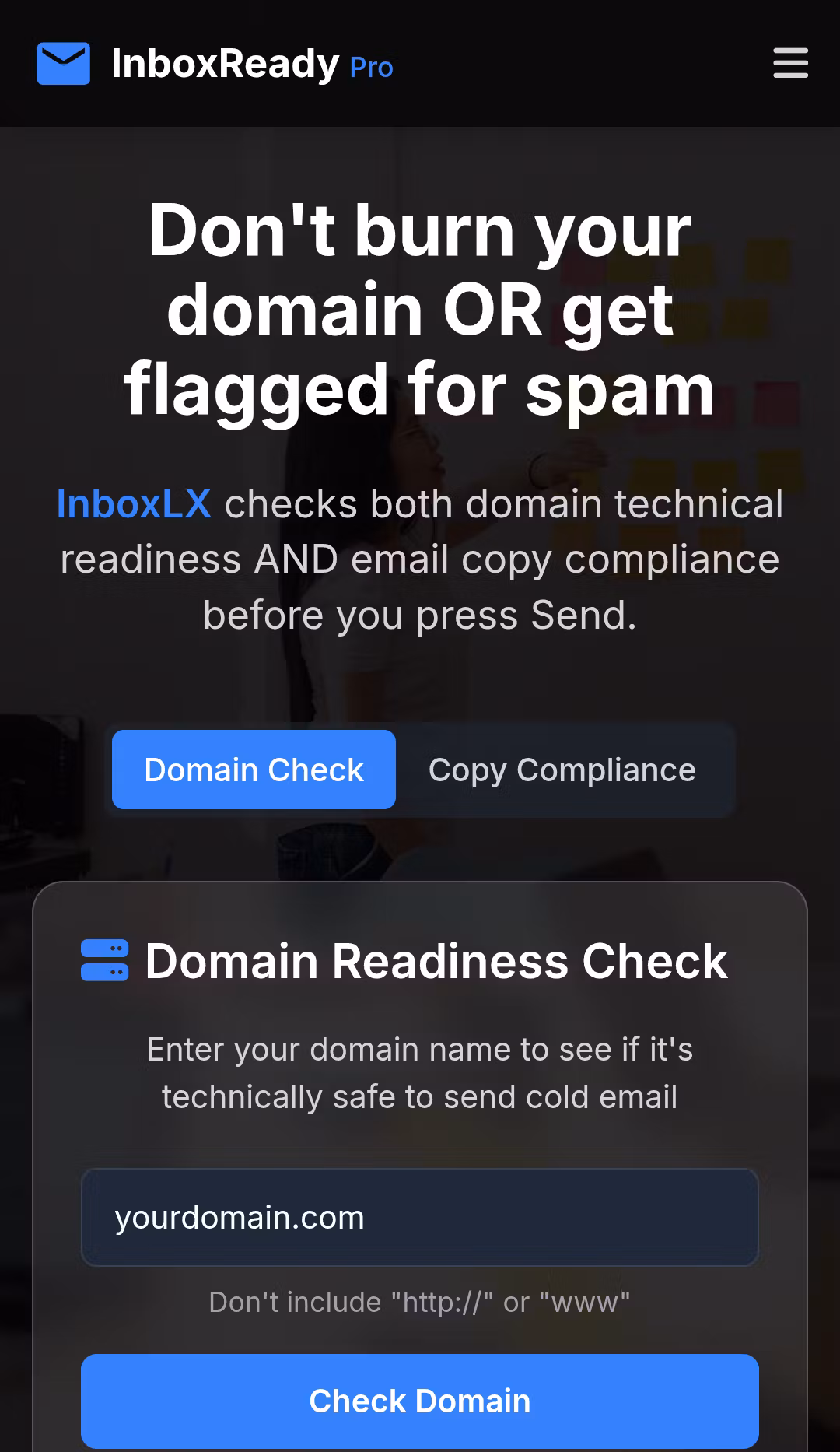
Task: Click the Domain Readiness Check heading
Action: (436, 961)
